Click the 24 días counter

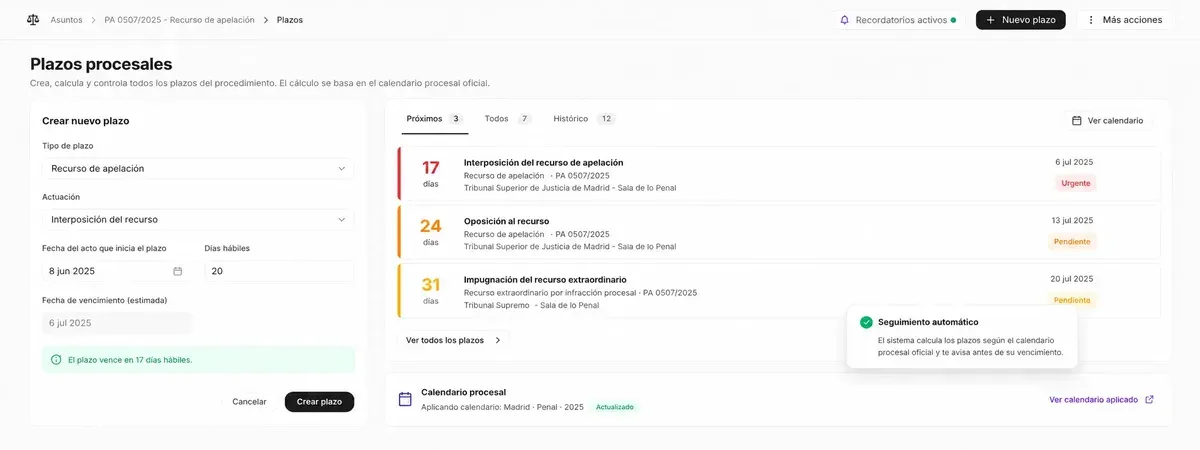pos(430,232)
